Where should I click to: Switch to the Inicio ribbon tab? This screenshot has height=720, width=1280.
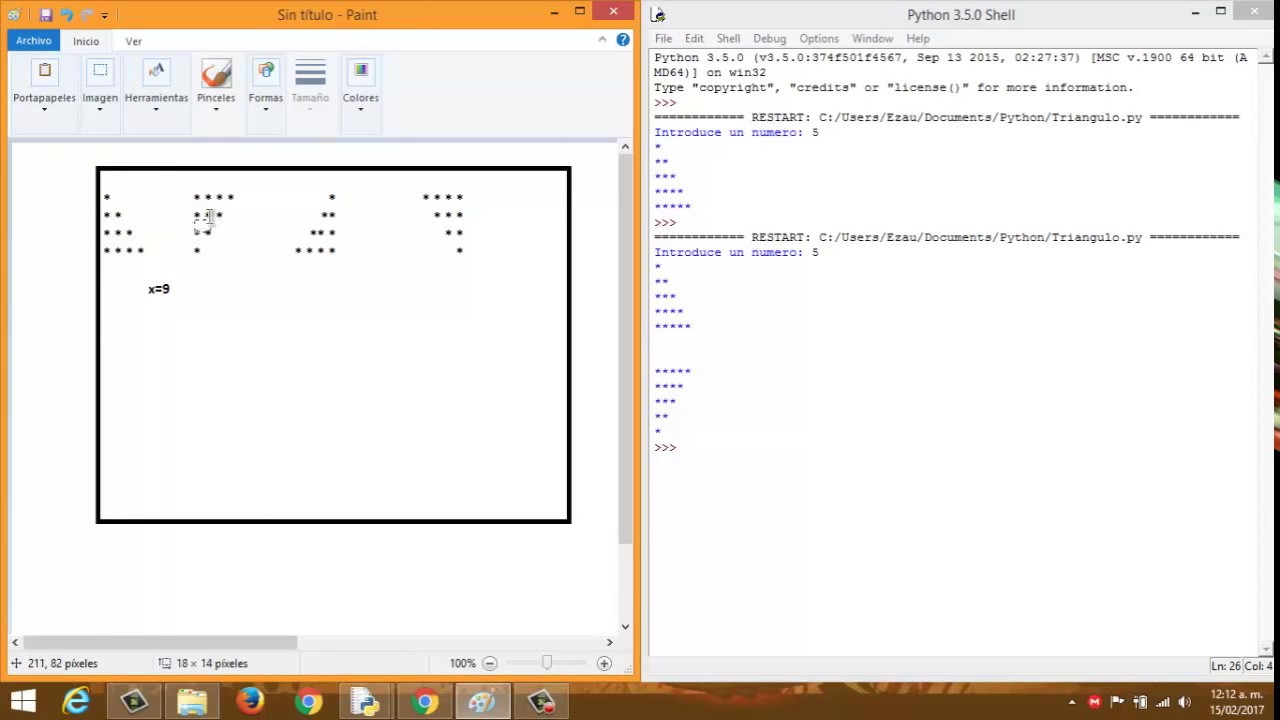86,41
